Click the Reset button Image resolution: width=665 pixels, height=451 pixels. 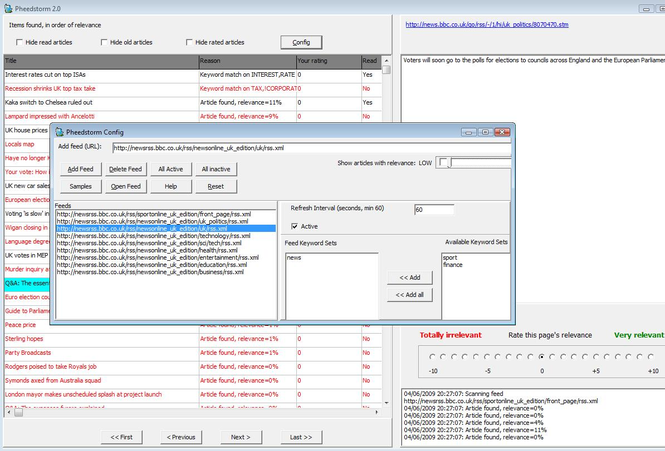216,186
